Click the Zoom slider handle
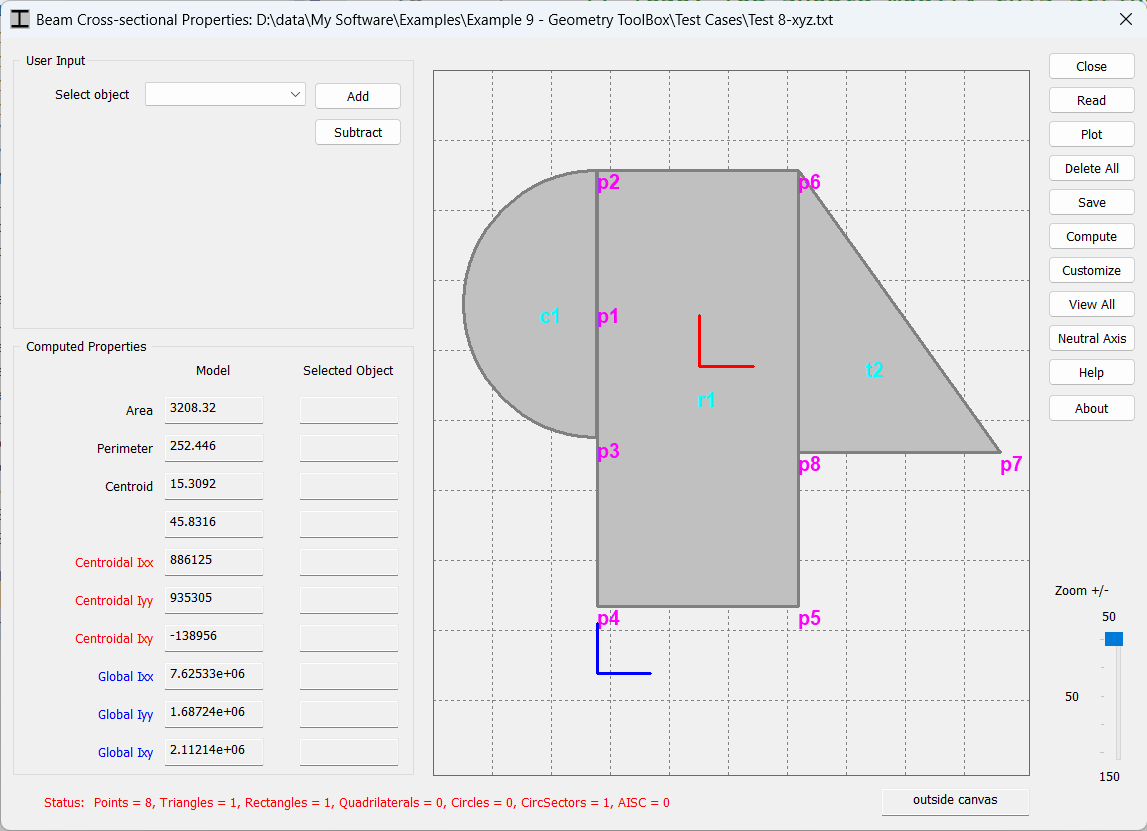The image size is (1147, 831). click(1114, 639)
